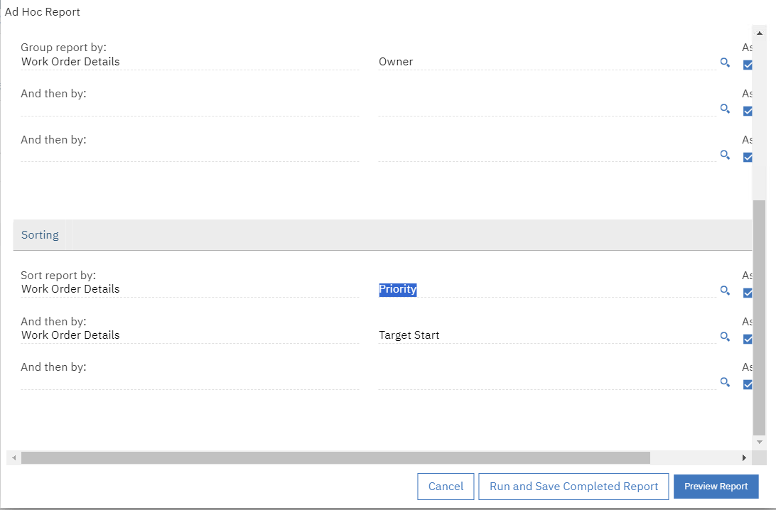This screenshot has width=776, height=510.
Task: Click Run and Save Completed Report
Action: coord(573,486)
